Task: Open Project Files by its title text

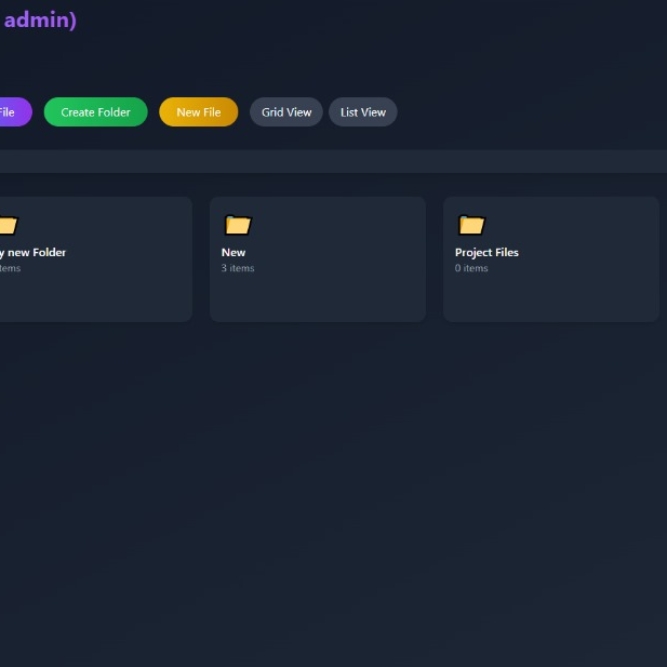Action: click(x=486, y=252)
